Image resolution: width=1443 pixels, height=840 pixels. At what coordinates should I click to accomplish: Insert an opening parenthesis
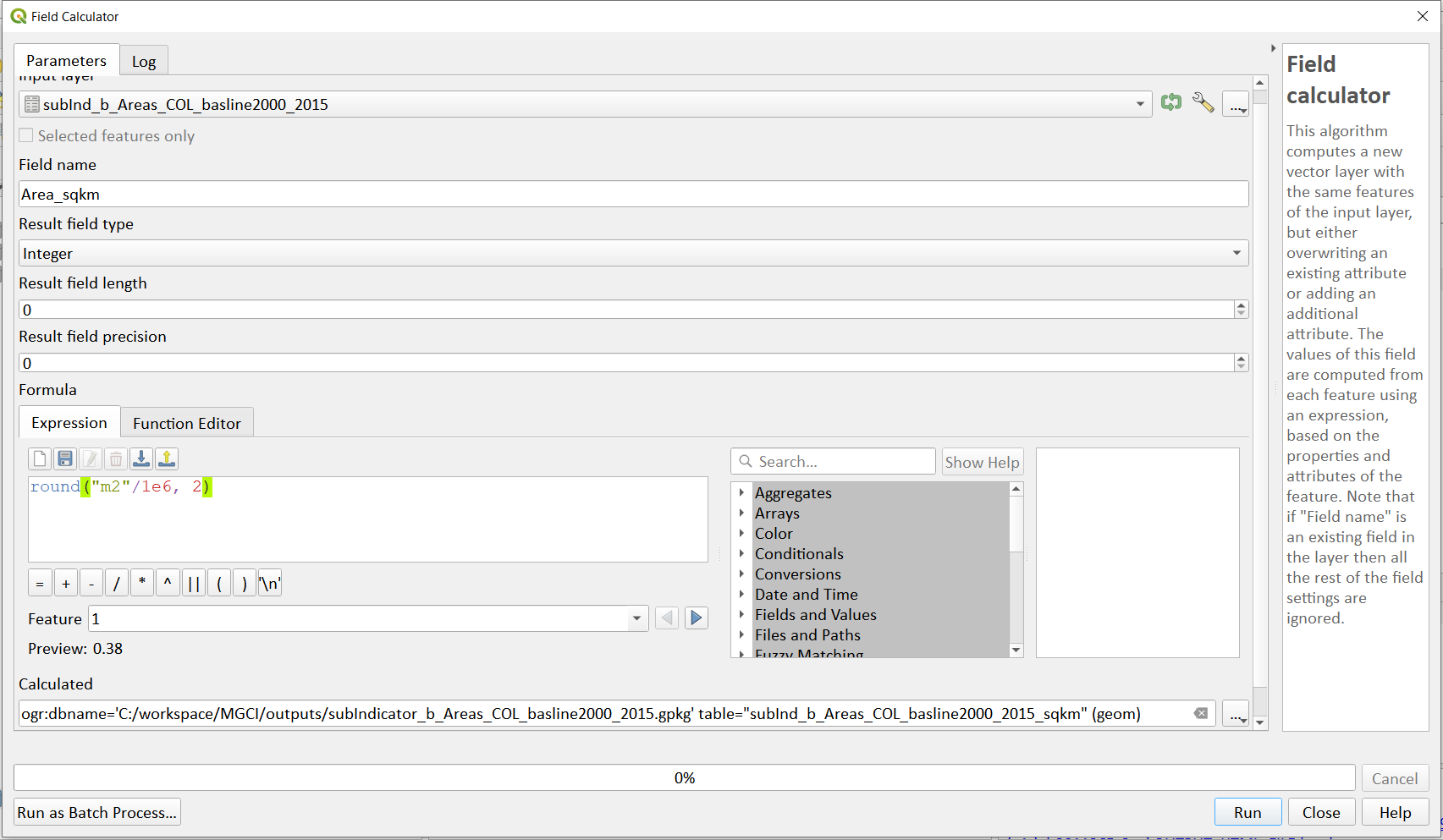[219, 584]
